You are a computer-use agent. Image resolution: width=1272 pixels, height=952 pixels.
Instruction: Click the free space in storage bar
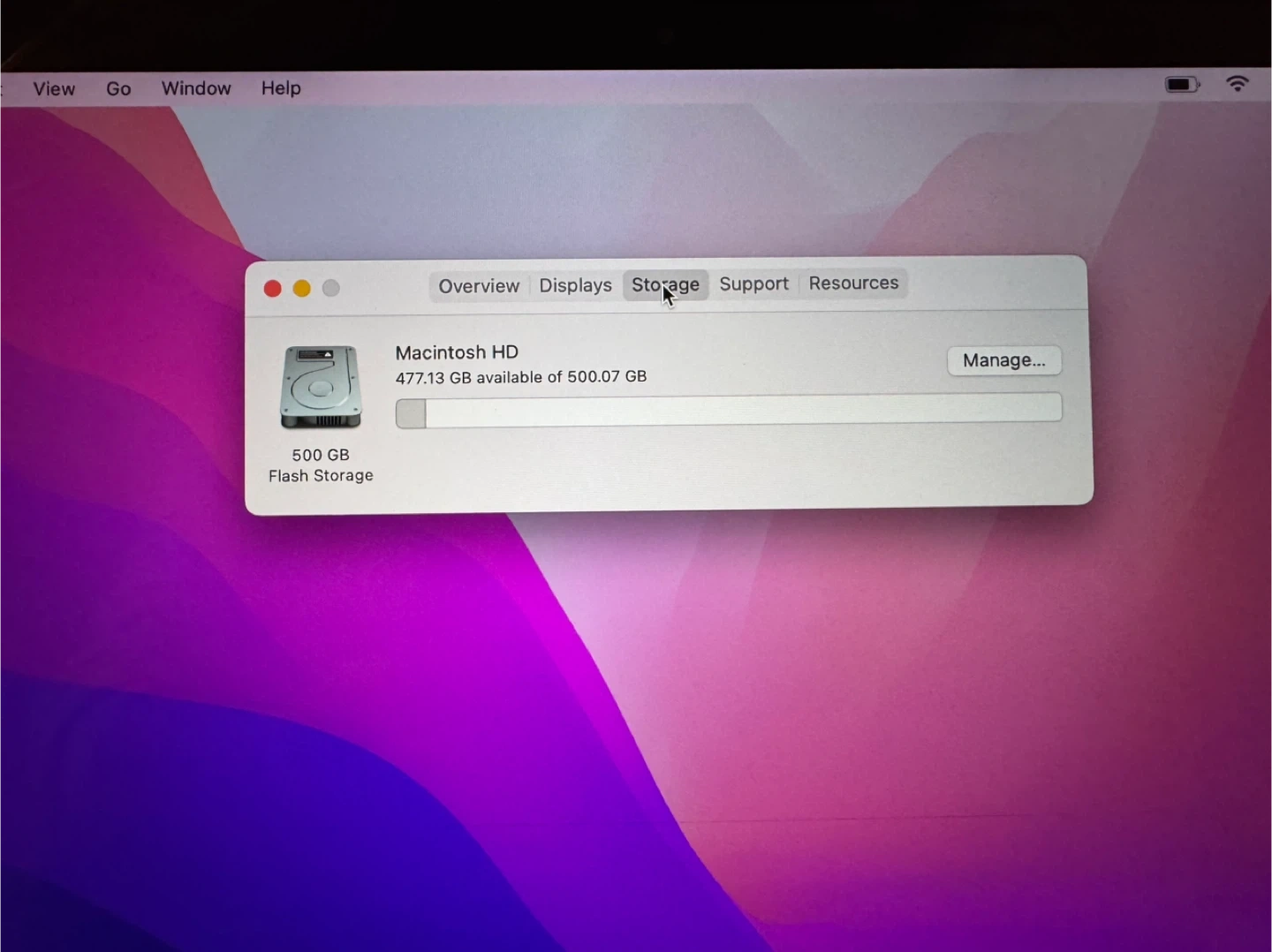(x=742, y=409)
